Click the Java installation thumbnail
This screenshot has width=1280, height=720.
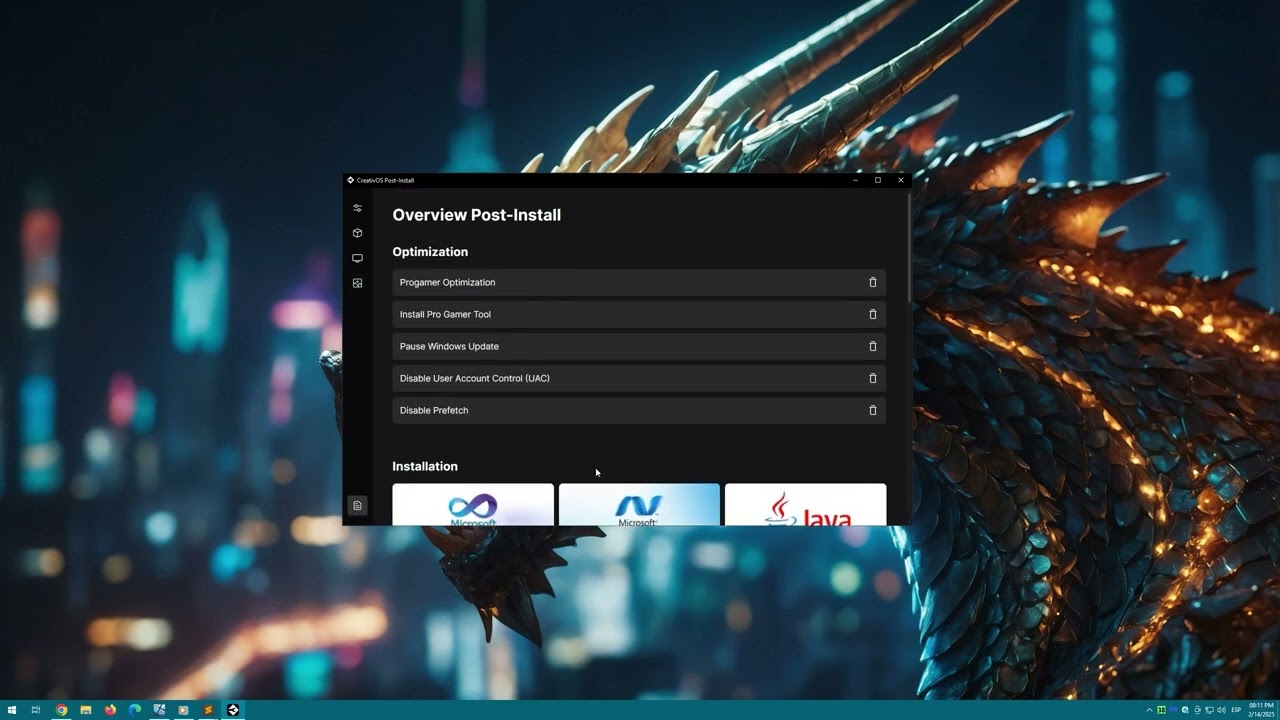(805, 505)
